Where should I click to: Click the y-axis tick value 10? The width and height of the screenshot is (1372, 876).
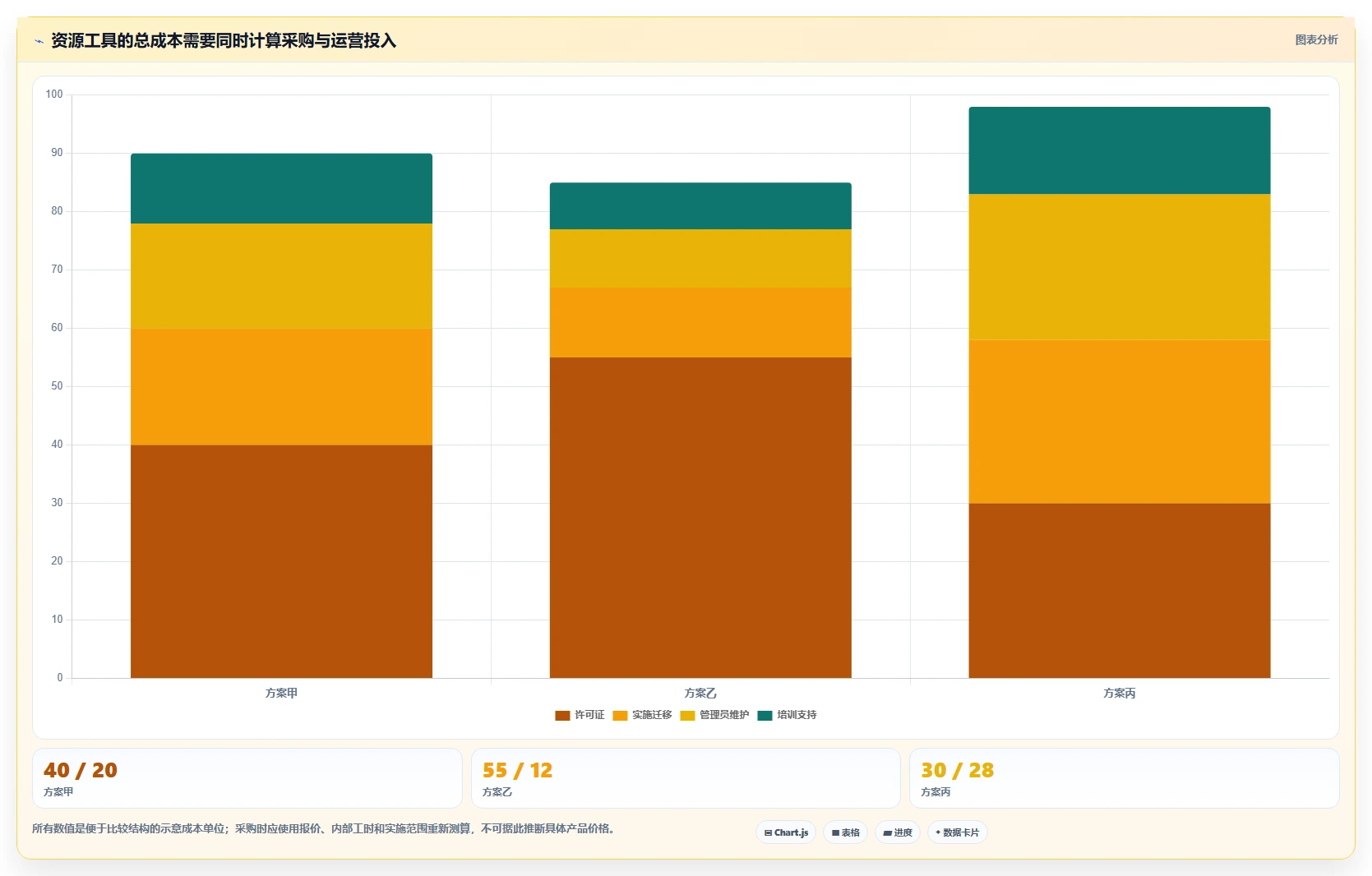click(57, 620)
